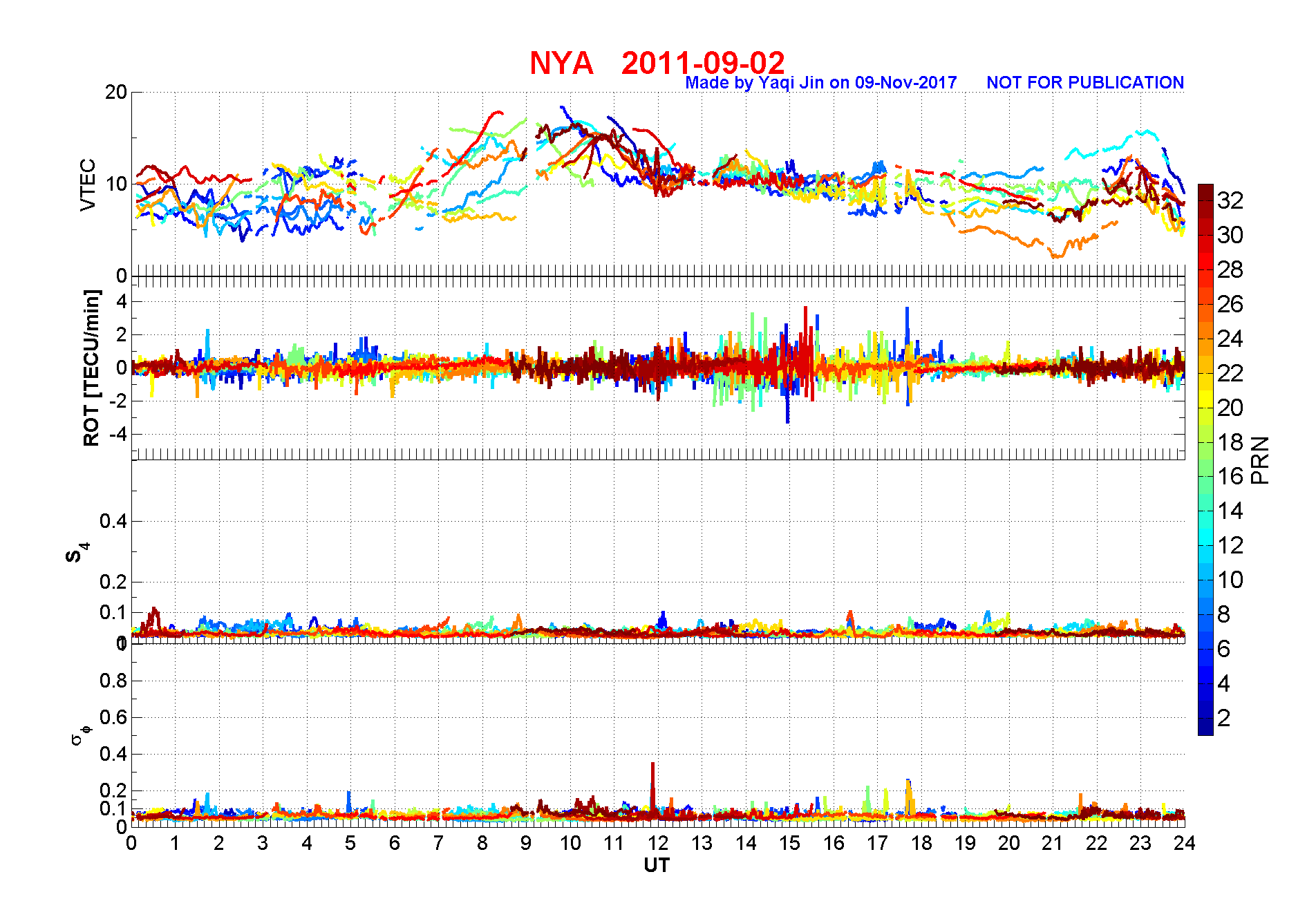Click the plot title 'NYA 2011-09-02'
1316x919 pixels.
click(x=657, y=63)
